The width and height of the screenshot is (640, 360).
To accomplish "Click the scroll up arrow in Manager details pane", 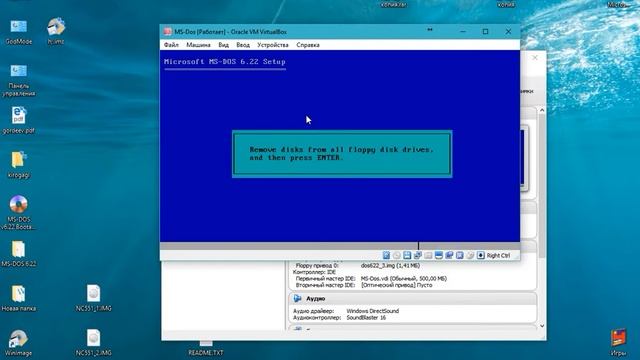I will pyautogui.click(x=542, y=110).
